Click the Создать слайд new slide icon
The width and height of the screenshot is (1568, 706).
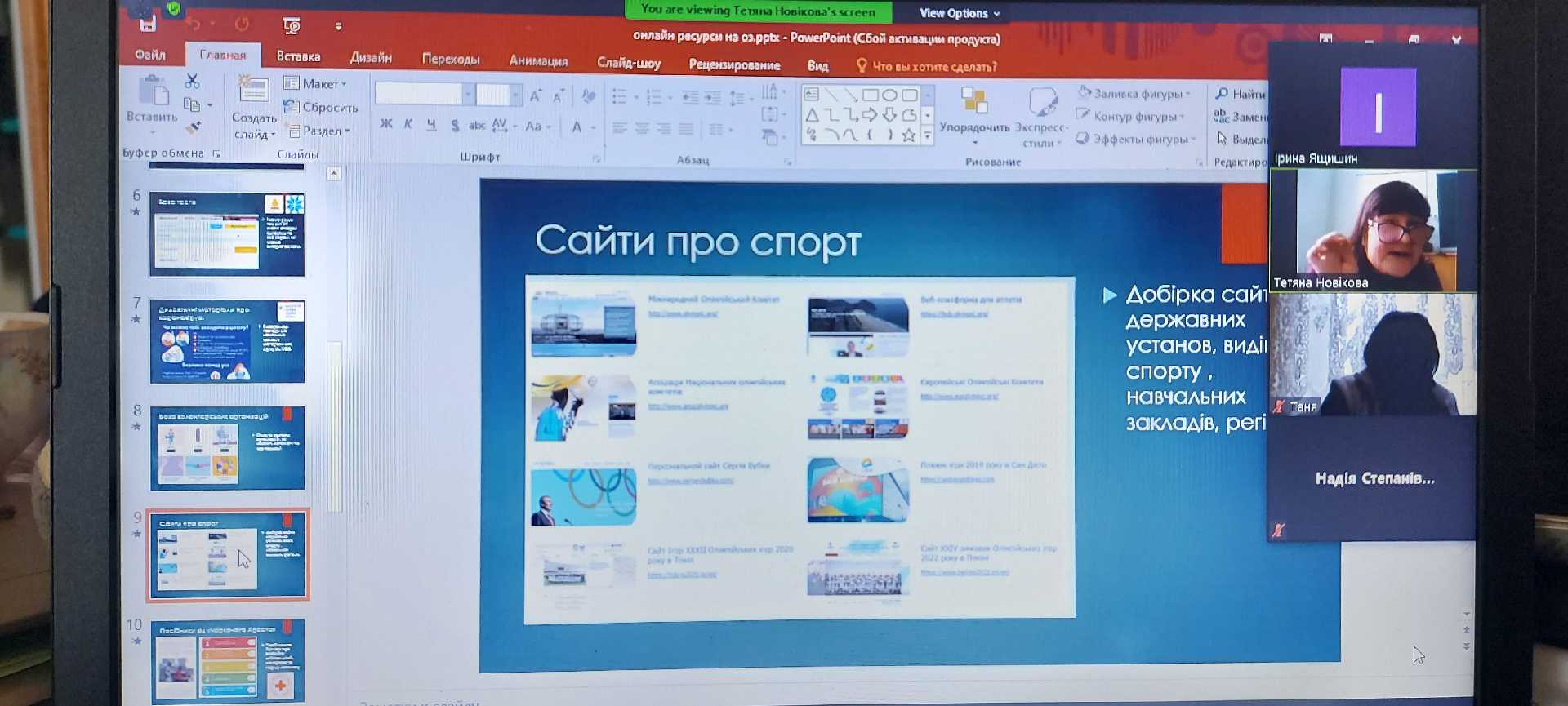coord(253,91)
